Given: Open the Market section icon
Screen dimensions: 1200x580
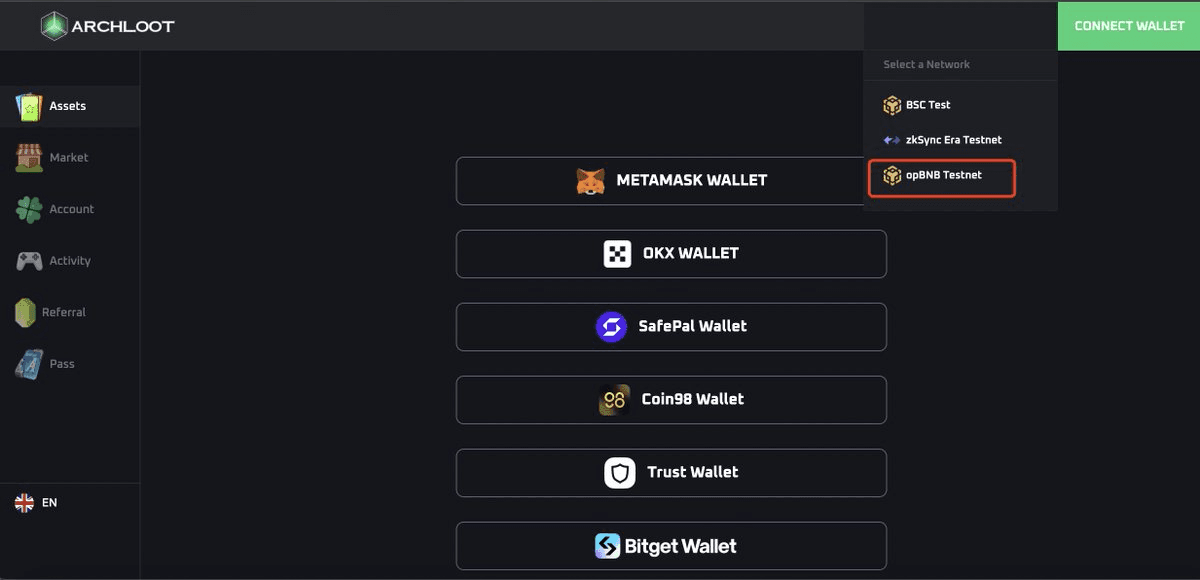Looking at the screenshot, I should (x=27, y=157).
